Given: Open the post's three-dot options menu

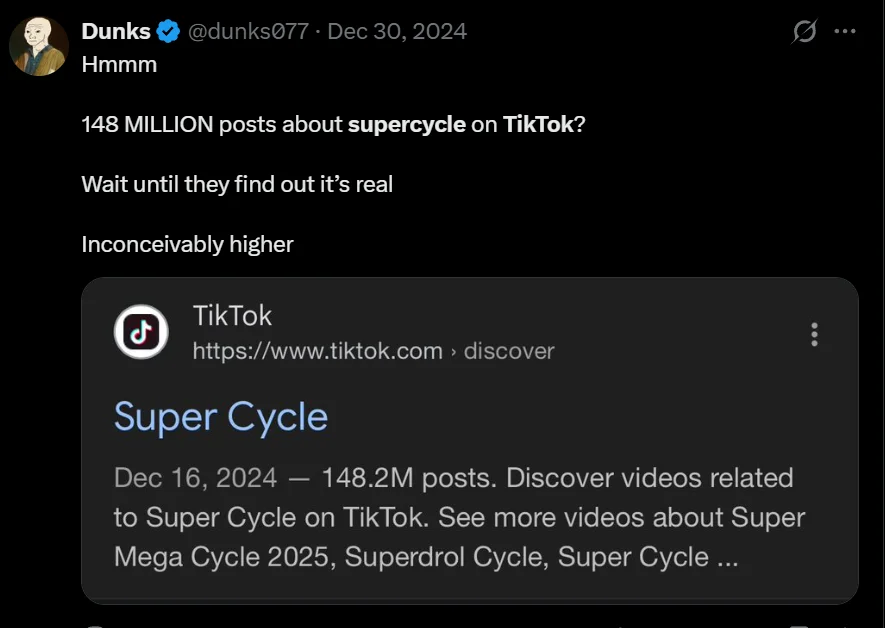Looking at the screenshot, I should 846,31.
